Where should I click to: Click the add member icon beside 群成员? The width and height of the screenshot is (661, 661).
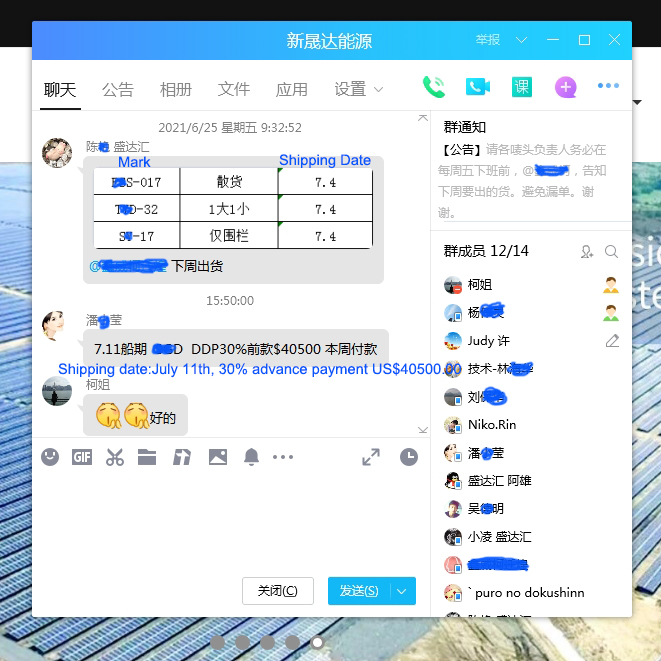point(587,252)
